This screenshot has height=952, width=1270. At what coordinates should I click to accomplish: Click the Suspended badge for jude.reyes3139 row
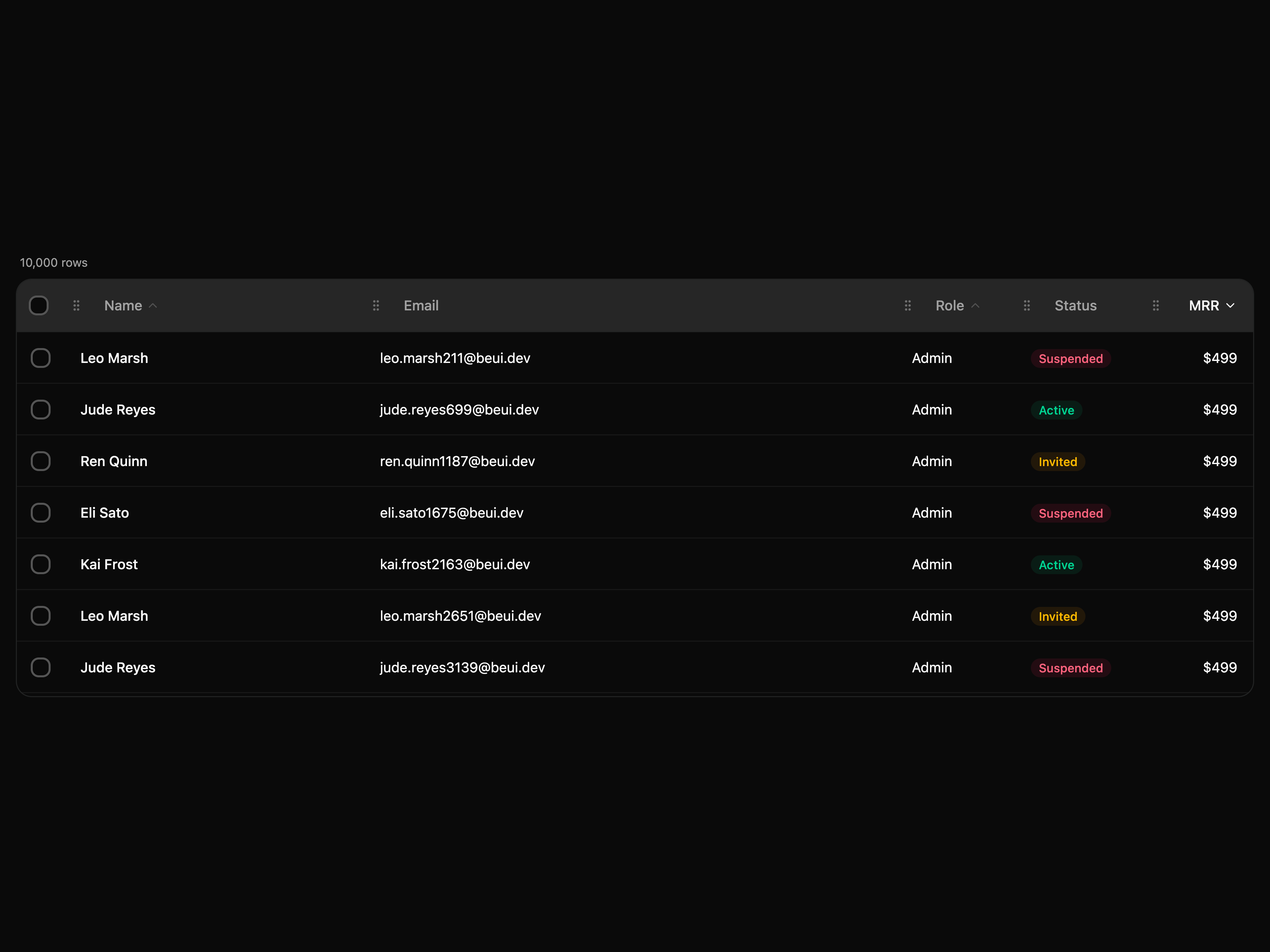coord(1071,668)
